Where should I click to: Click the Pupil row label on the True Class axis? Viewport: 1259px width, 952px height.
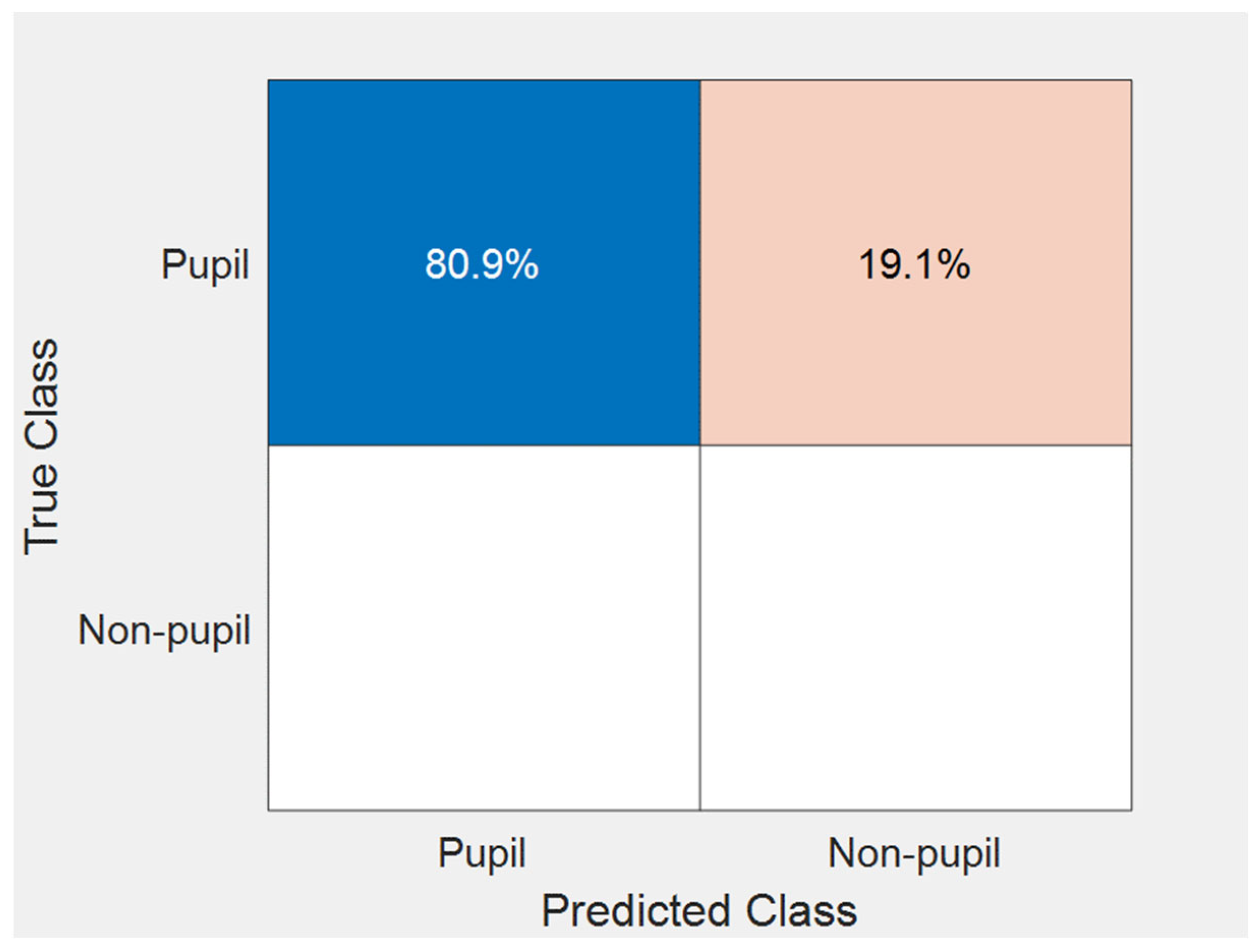[x=205, y=264]
